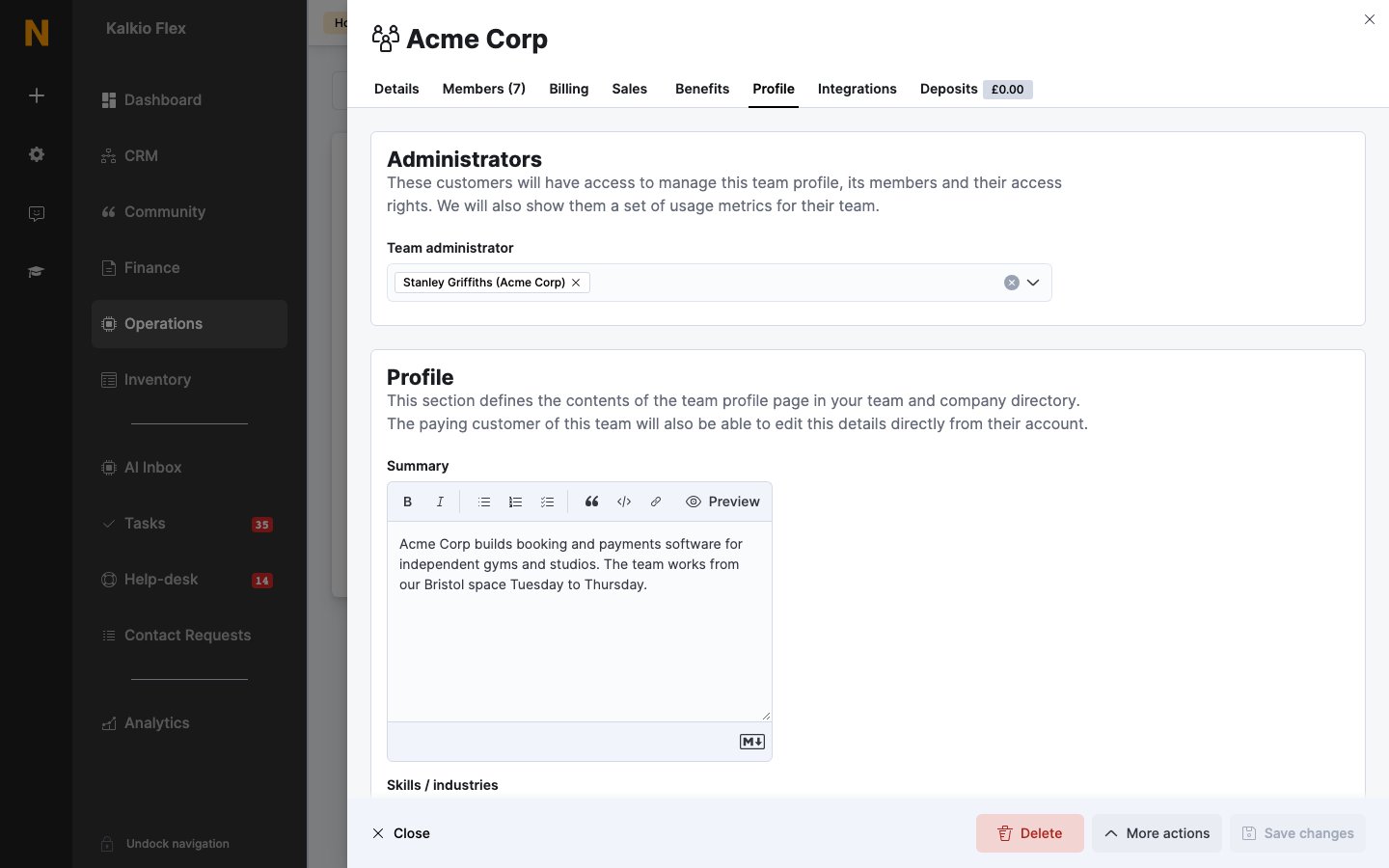The width and height of the screenshot is (1389, 868).
Task: Open the Sales tab
Action: click(630, 89)
